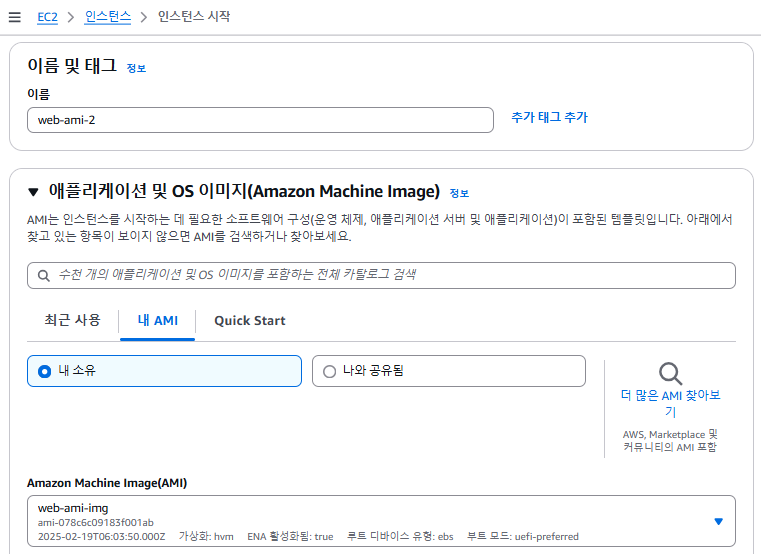Go to EC2 breadcrumb link

tap(48, 17)
